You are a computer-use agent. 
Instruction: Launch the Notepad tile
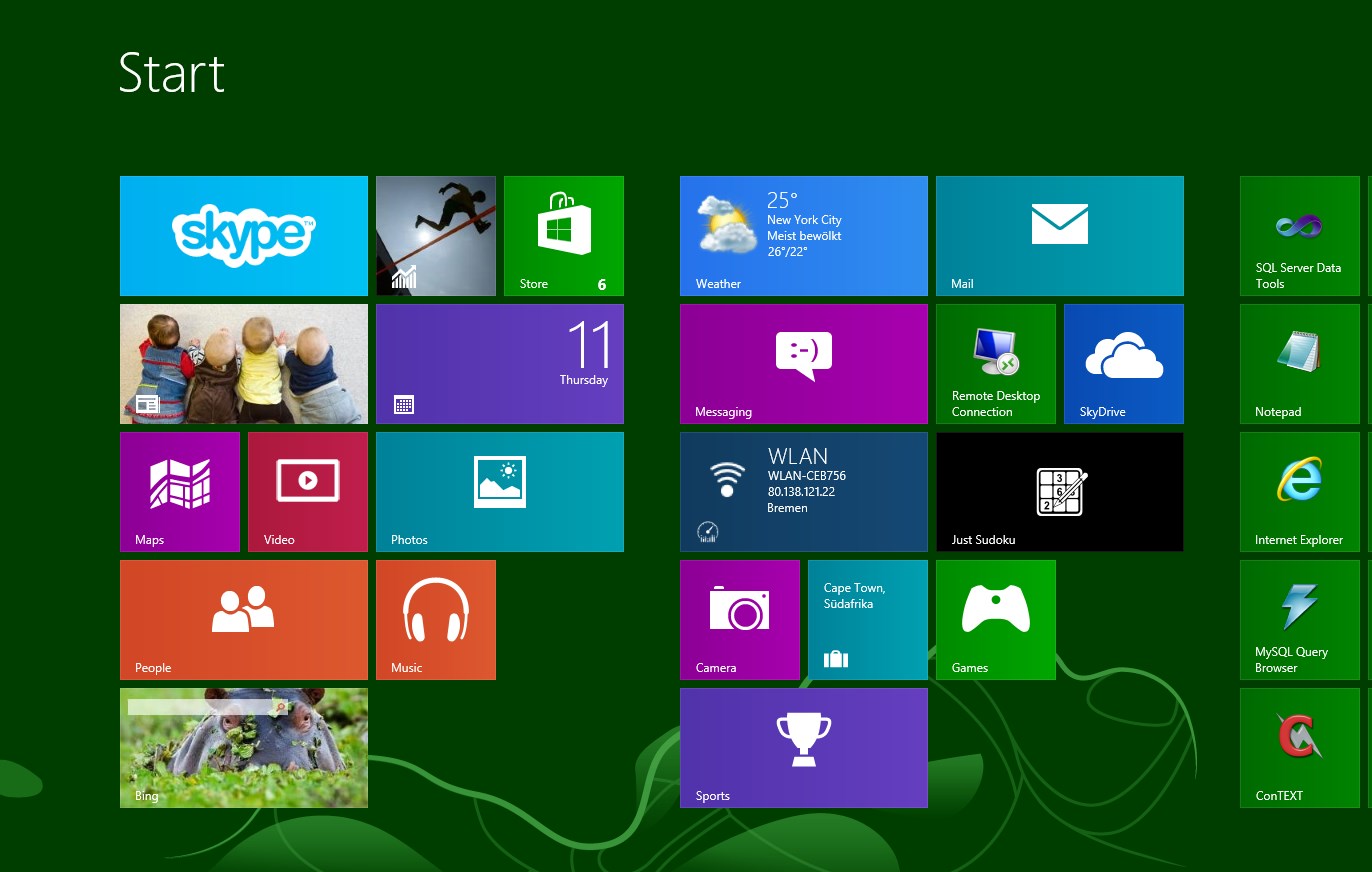[1299, 364]
